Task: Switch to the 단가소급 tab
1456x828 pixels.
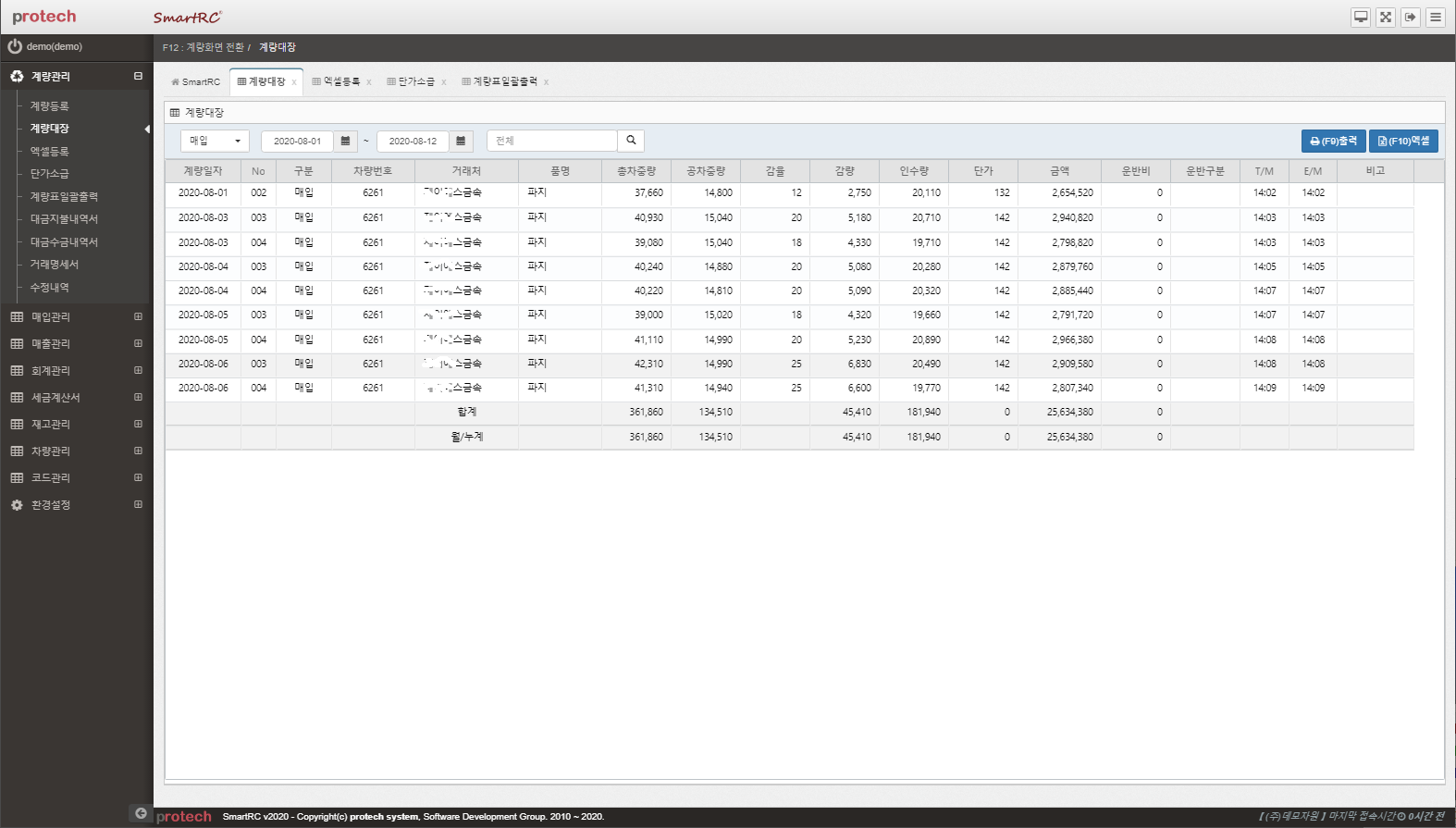Action: click(x=415, y=81)
